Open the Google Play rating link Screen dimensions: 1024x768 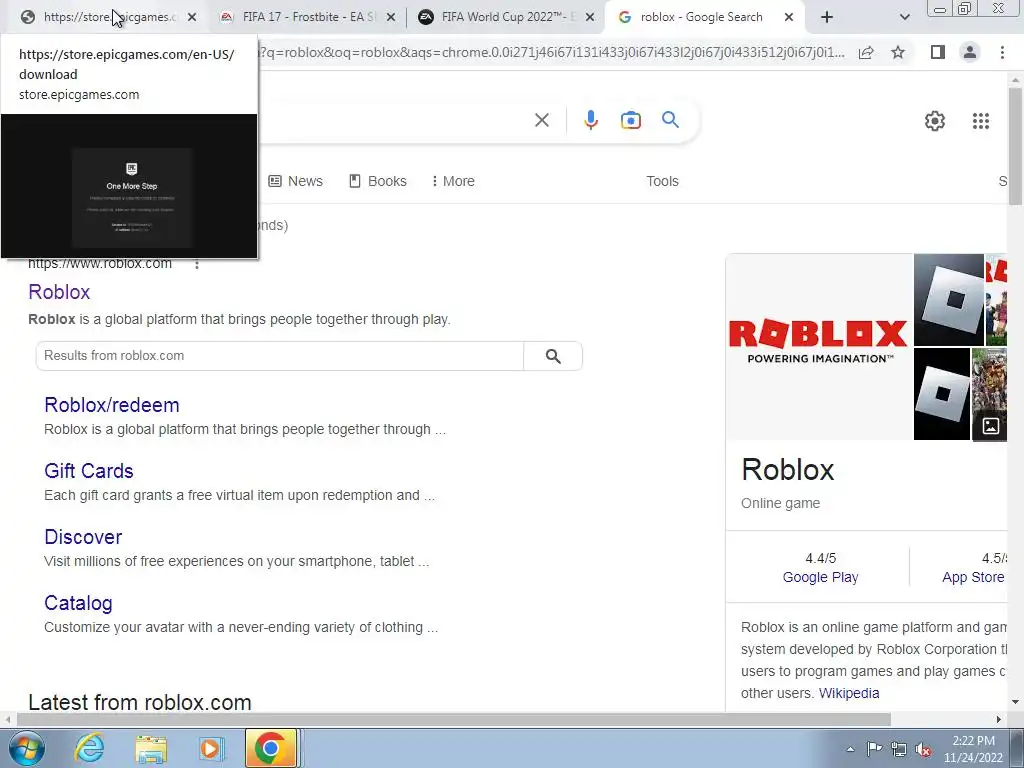[820, 577]
